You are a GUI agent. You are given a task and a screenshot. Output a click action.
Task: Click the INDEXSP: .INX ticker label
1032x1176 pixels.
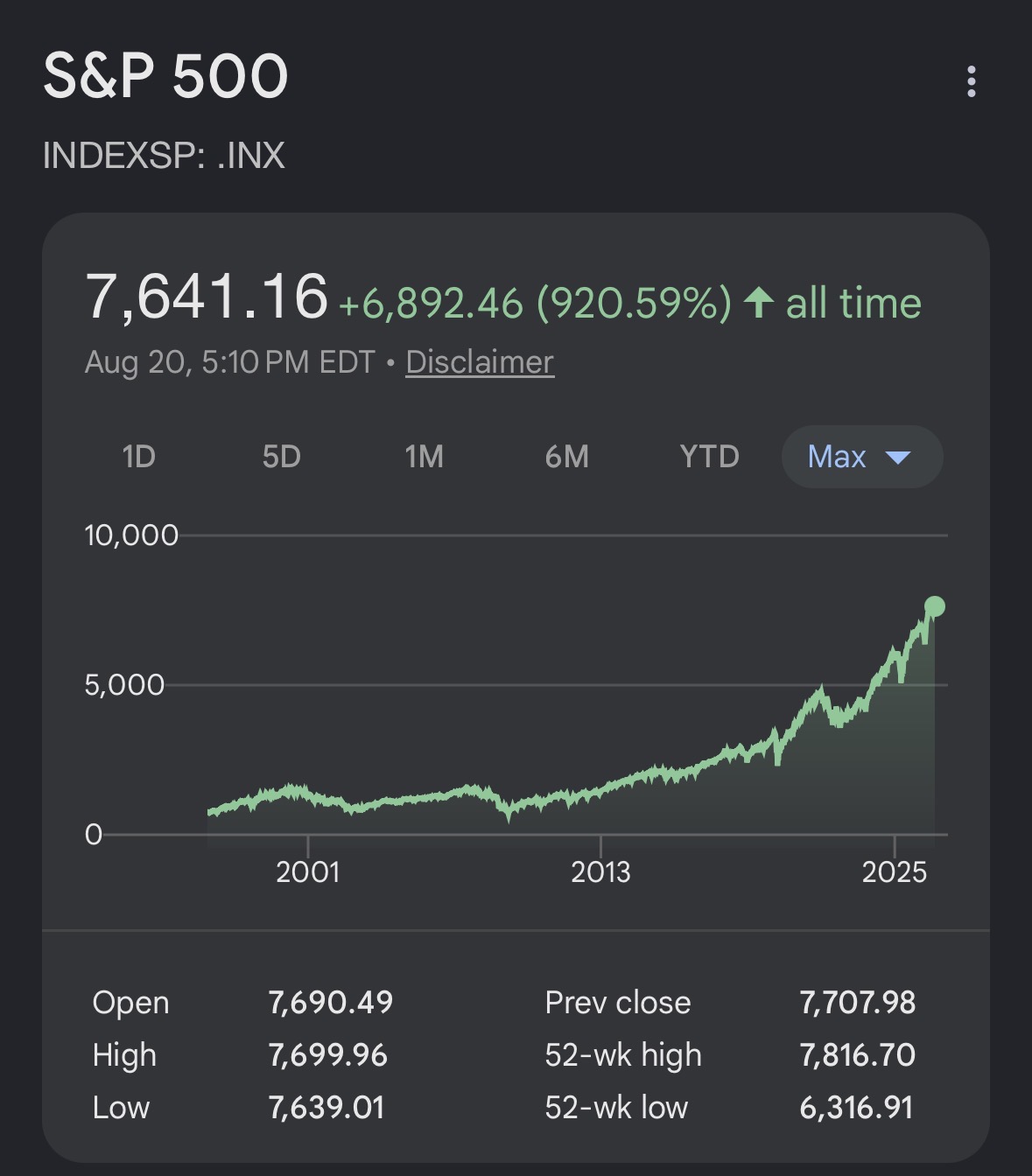164,156
